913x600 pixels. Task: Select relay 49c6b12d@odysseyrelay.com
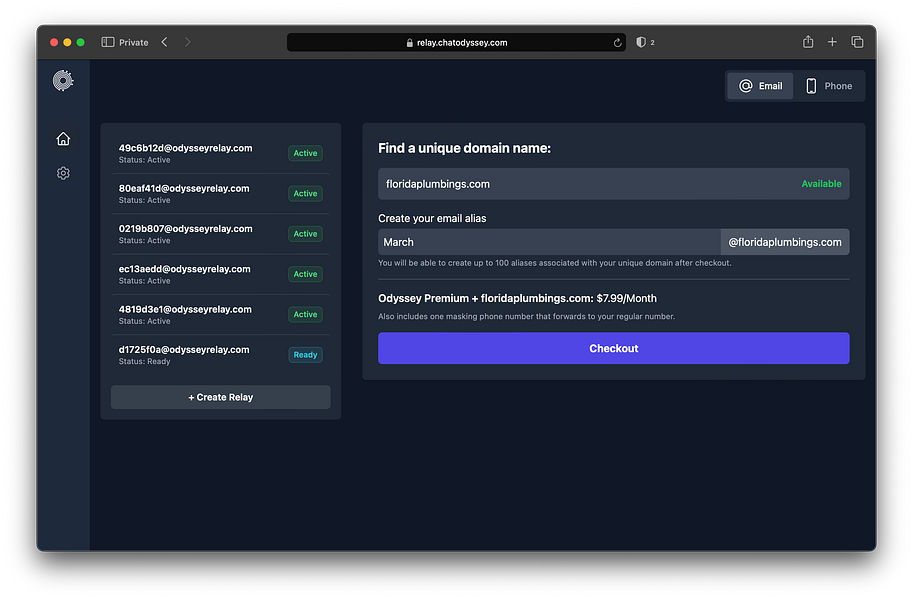pyautogui.click(x=221, y=153)
